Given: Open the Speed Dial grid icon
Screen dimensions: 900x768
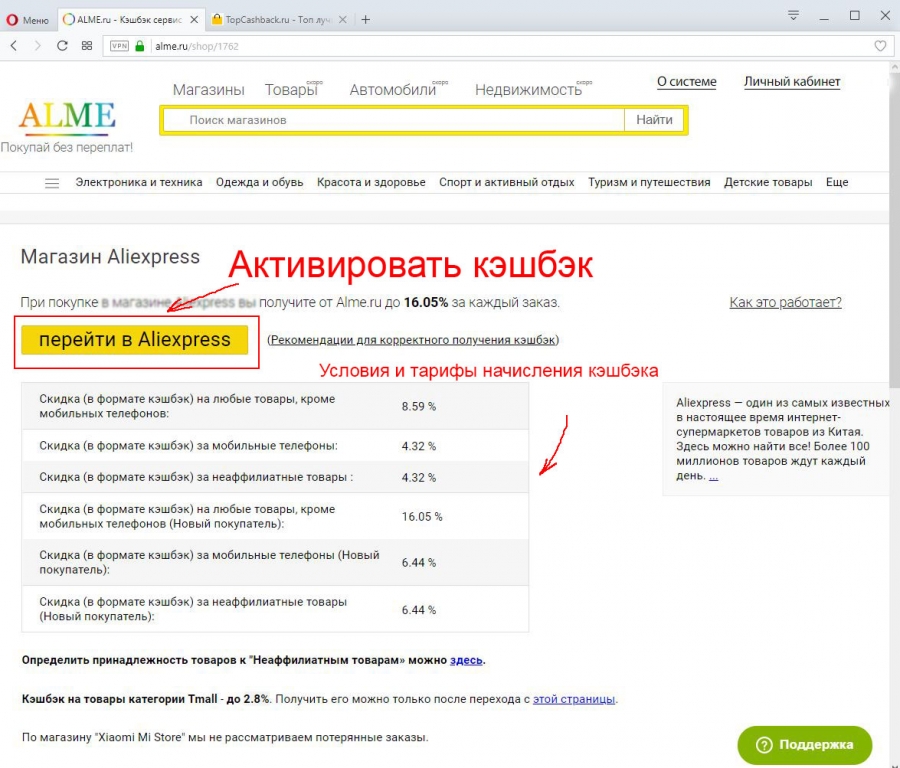Looking at the screenshot, I should coord(87,46).
